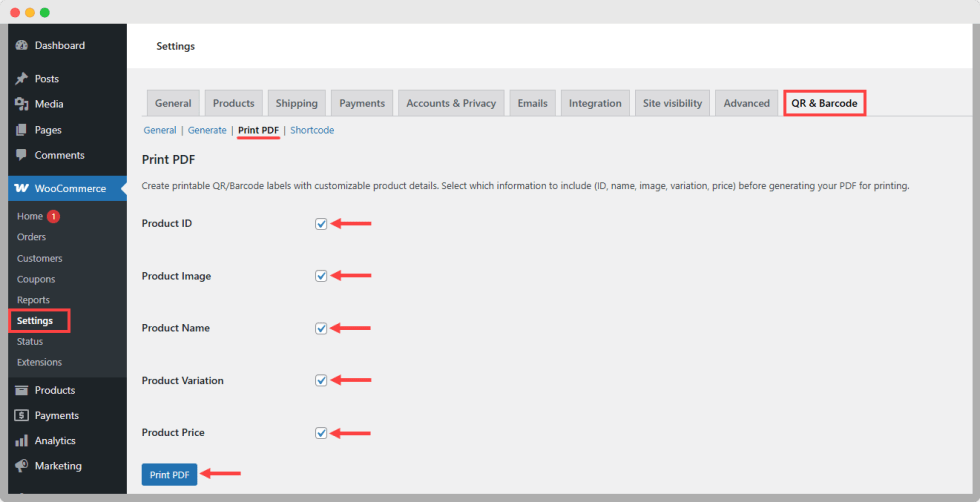Click the Products archive box icon
This screenshot has height=502, width=980.
point(22,390)
